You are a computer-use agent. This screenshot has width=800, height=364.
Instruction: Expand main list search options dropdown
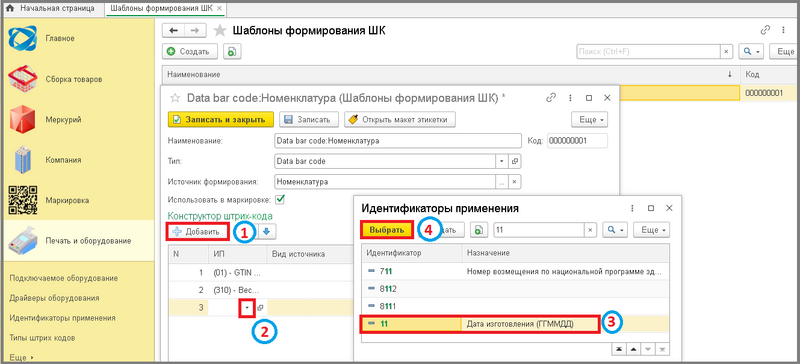click(752, 52)
